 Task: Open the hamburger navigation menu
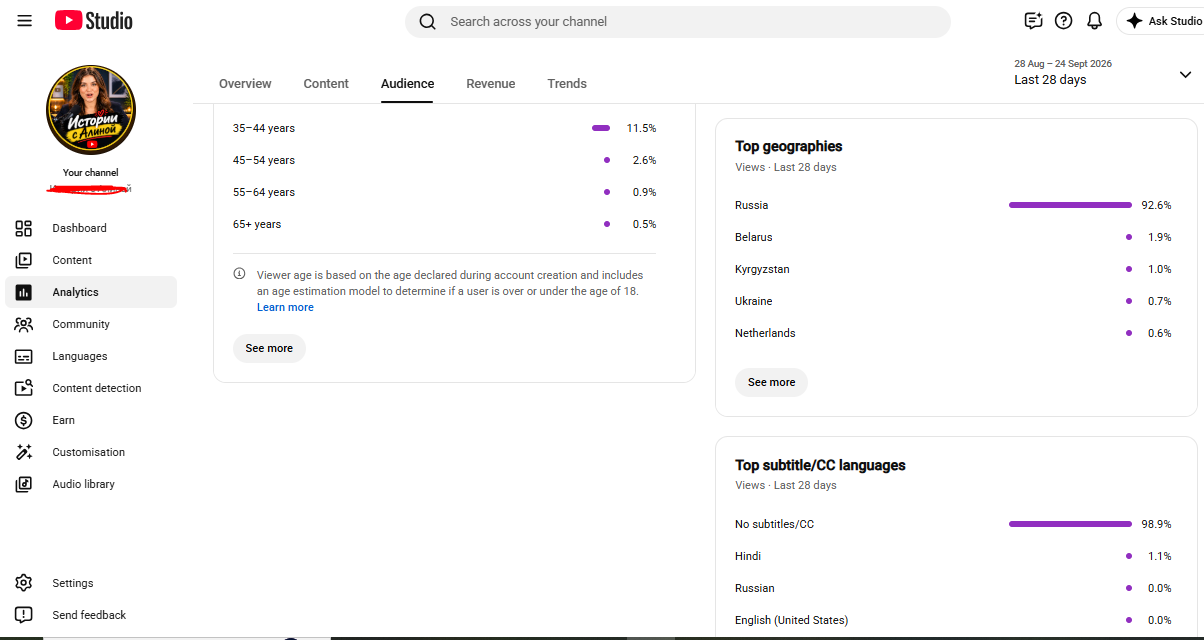[25, 21]
